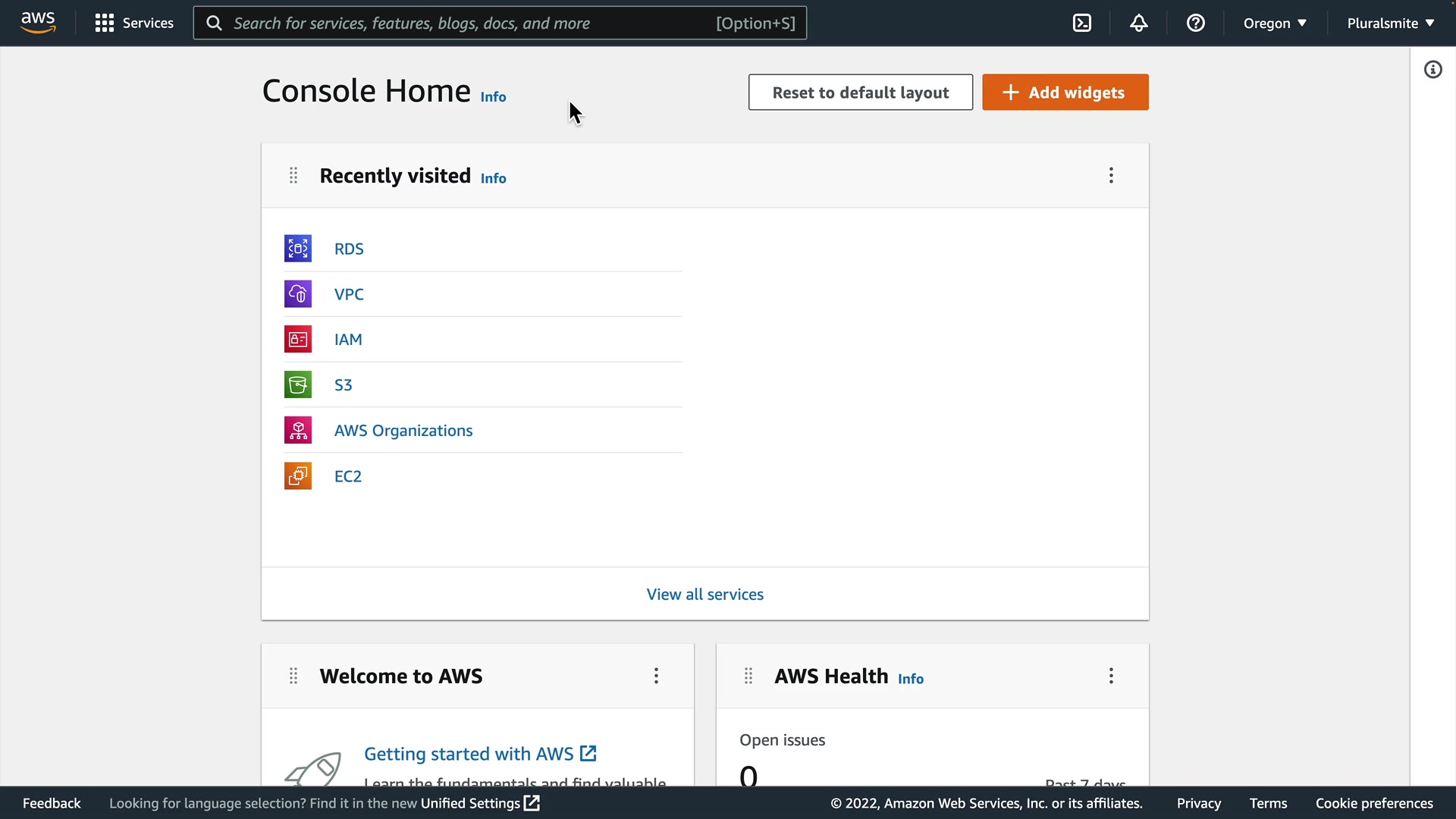Image resolution: width=1456 pixels, height=819 pixels.
Task: Open the CloudShell terminal icon
Action: [1082, 23]
